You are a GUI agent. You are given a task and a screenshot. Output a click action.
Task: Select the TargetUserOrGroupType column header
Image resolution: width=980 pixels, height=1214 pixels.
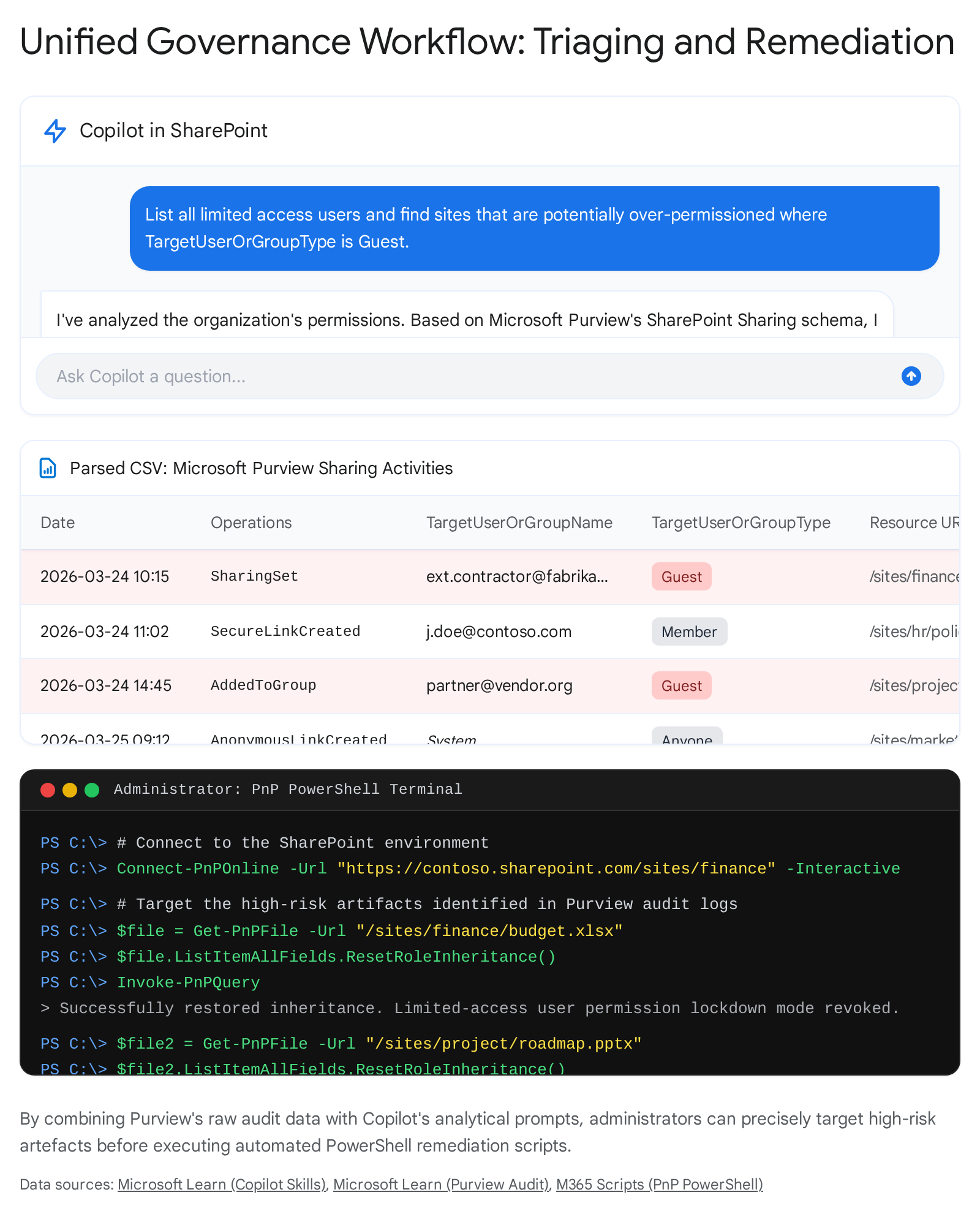(741, 522)
